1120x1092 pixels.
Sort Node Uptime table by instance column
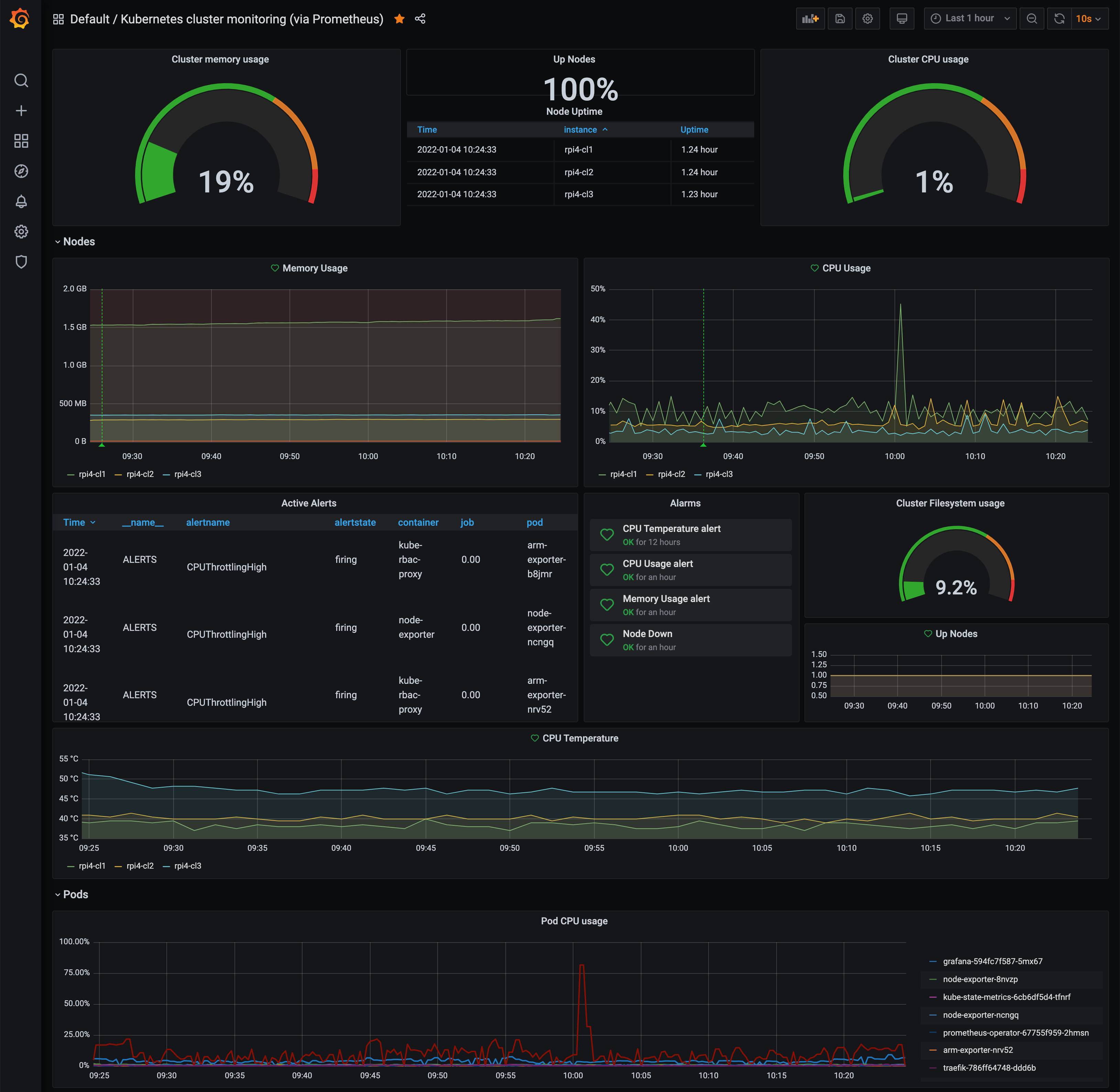tap(585, 130)
